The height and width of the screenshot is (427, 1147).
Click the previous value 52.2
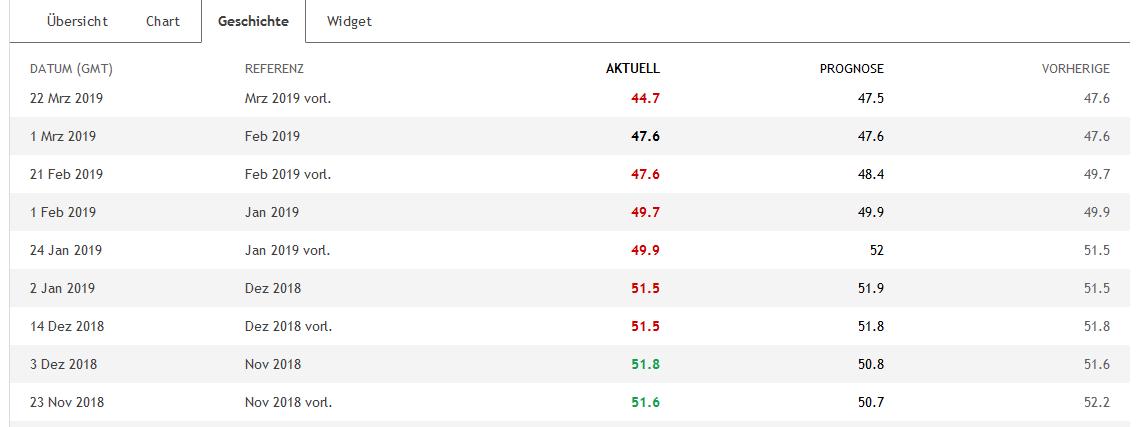point(1096,402)
